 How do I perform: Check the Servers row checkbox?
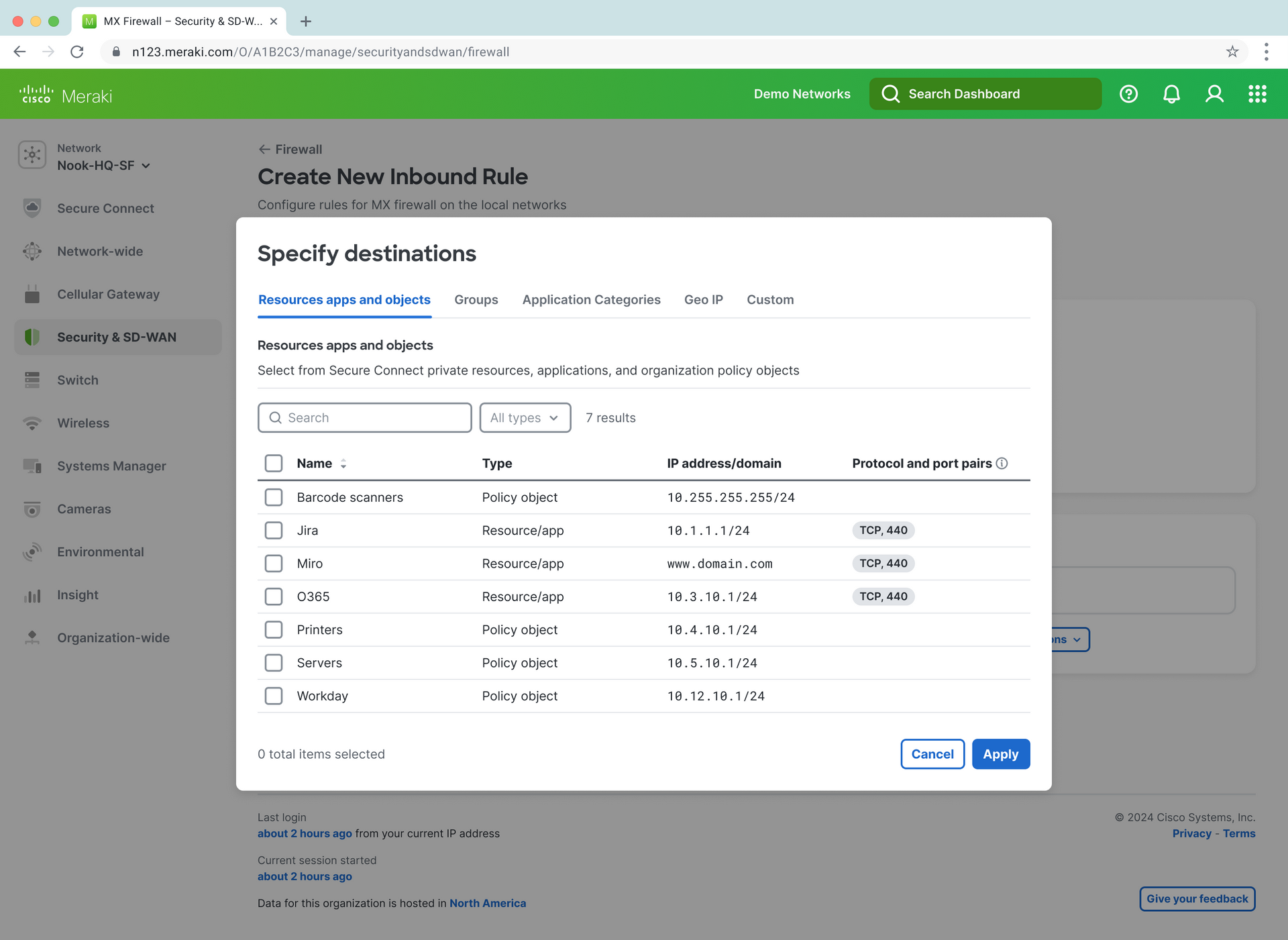[274, 663]
